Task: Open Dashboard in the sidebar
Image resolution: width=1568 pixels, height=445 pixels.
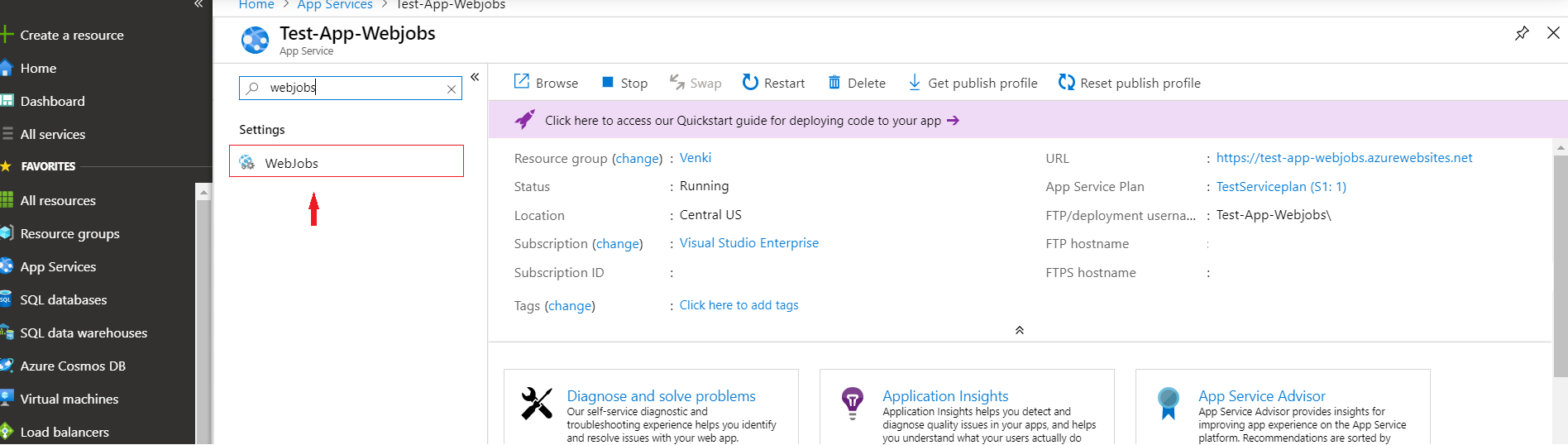Action: pos(52,101)
